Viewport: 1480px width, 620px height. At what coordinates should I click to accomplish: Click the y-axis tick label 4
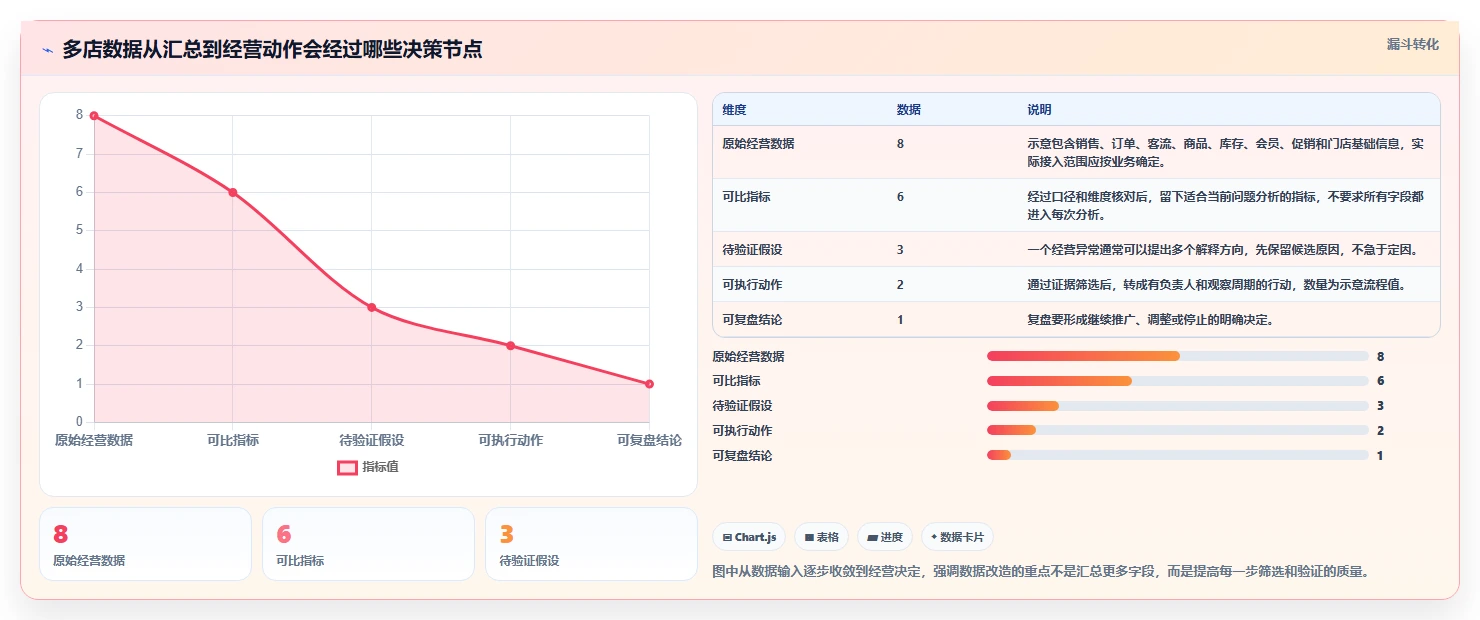80,269
